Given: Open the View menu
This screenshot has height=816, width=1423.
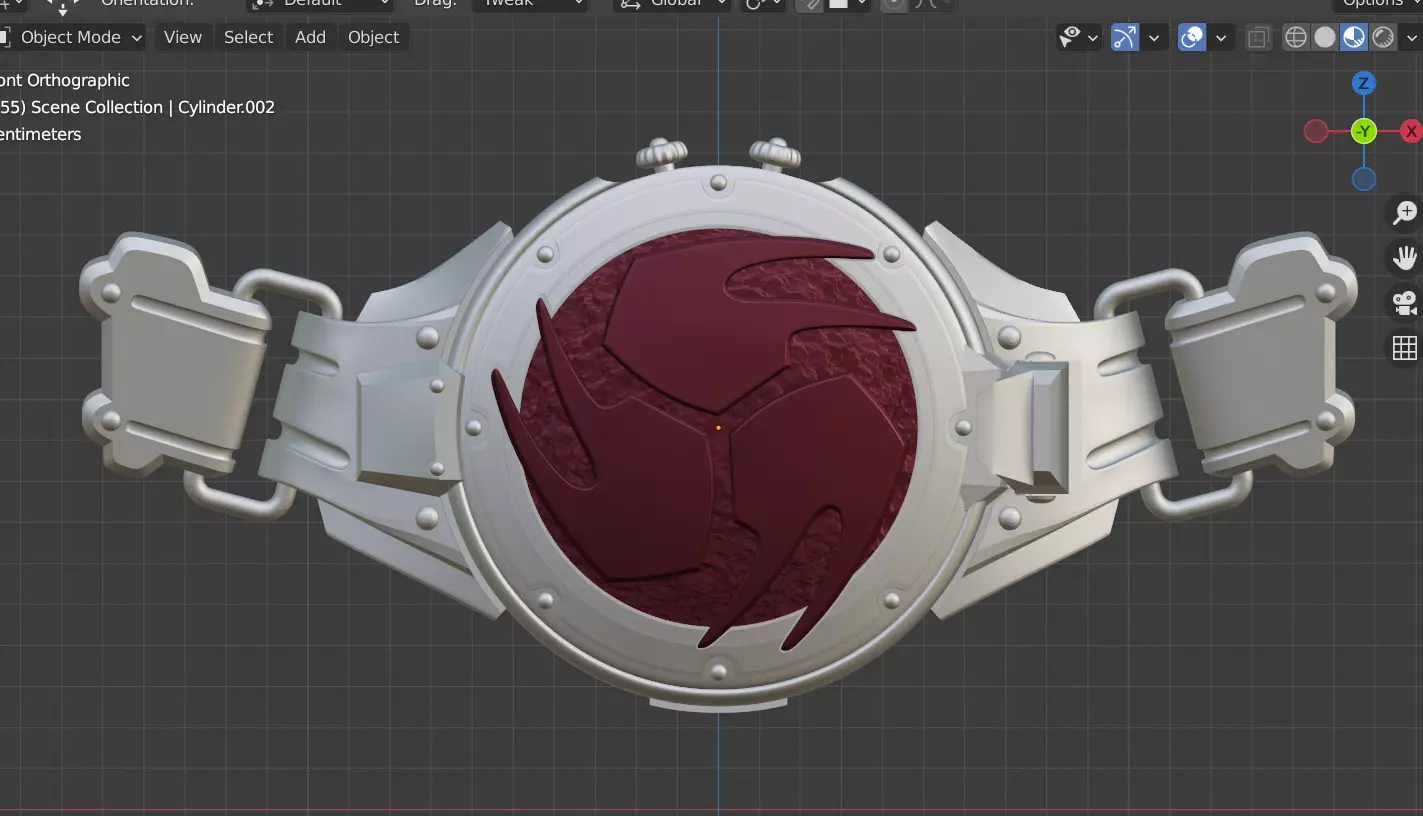Looking at the screenshot, I should (x=183, y=37).
